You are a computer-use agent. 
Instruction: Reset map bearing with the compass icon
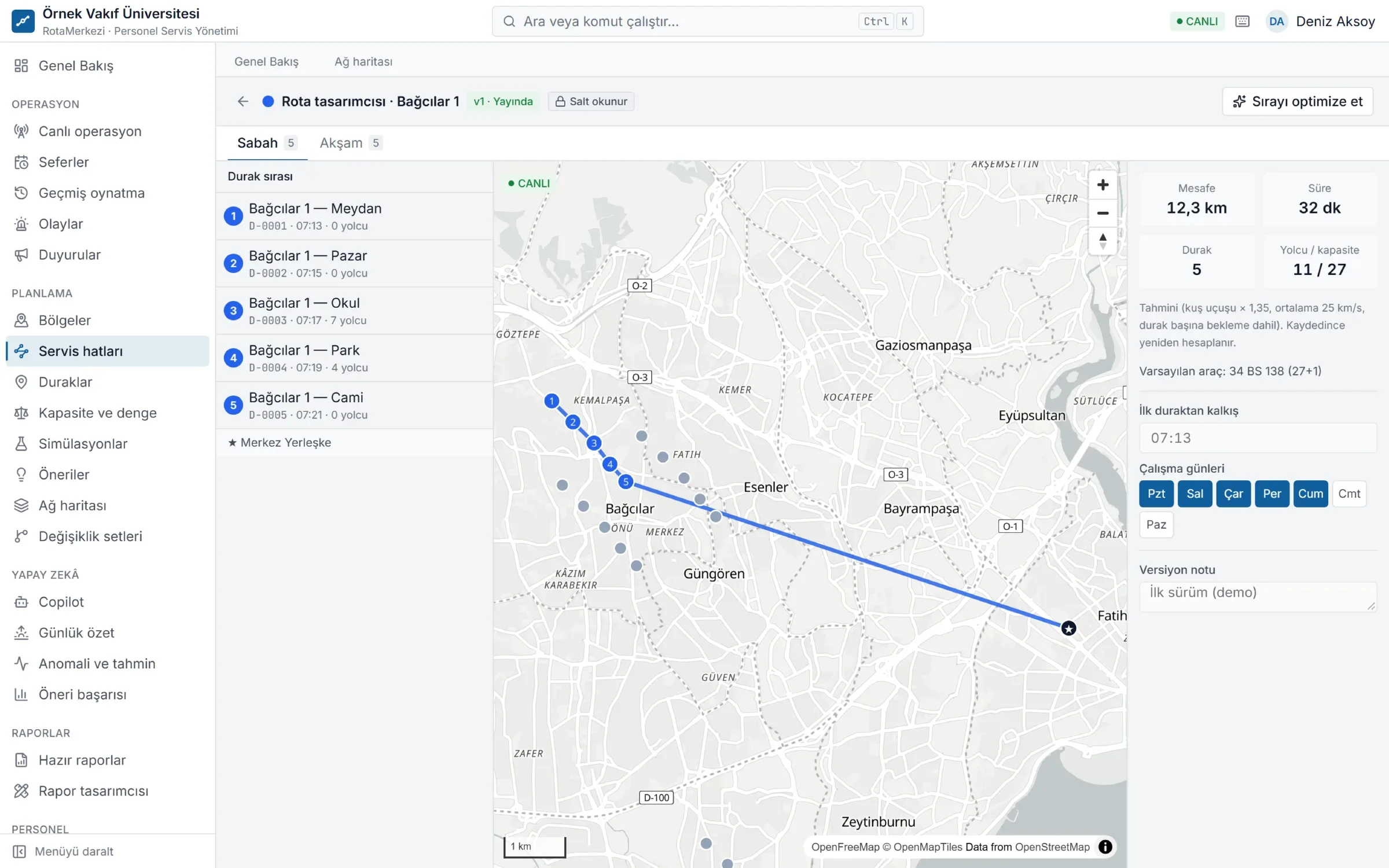[x=1103, y=241]
